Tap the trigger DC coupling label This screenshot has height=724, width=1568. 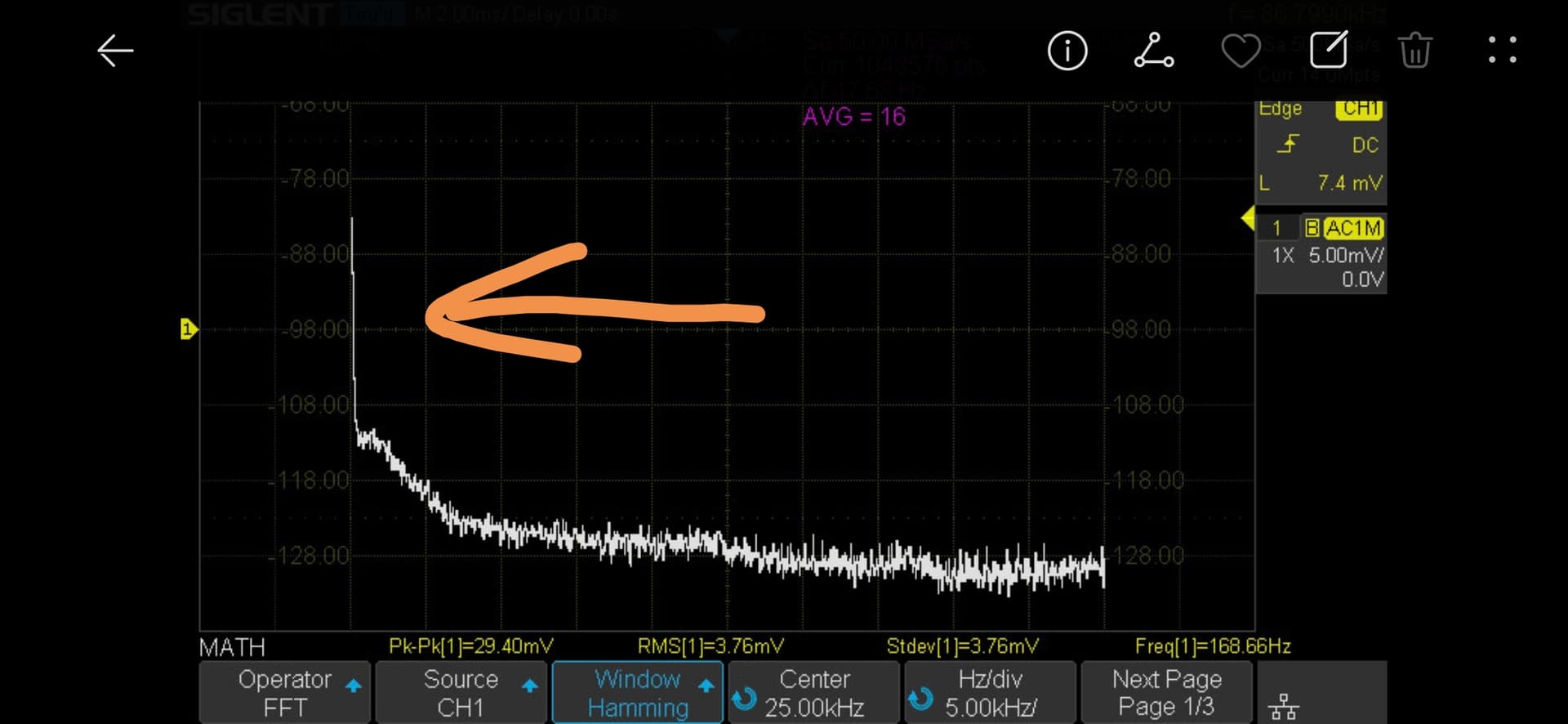click(1365, 145)
